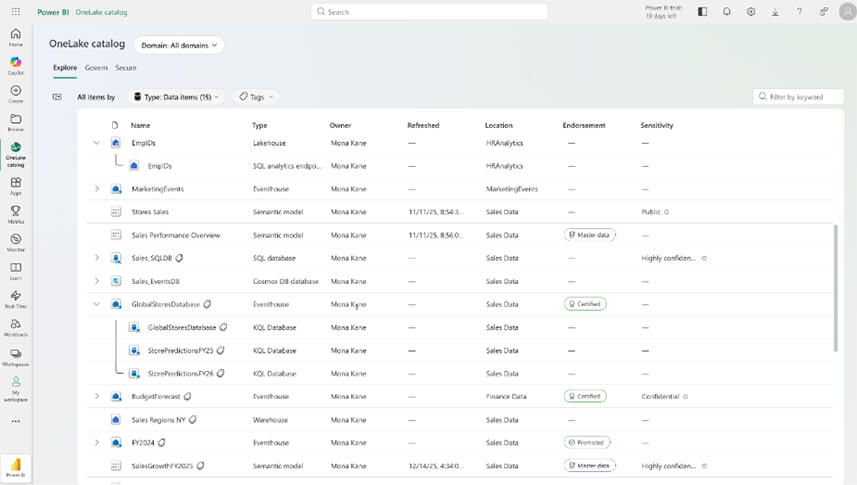The image size is (857, 485).
Task: Expand the MarketingEvents row
Action: [x=97, y=188]
